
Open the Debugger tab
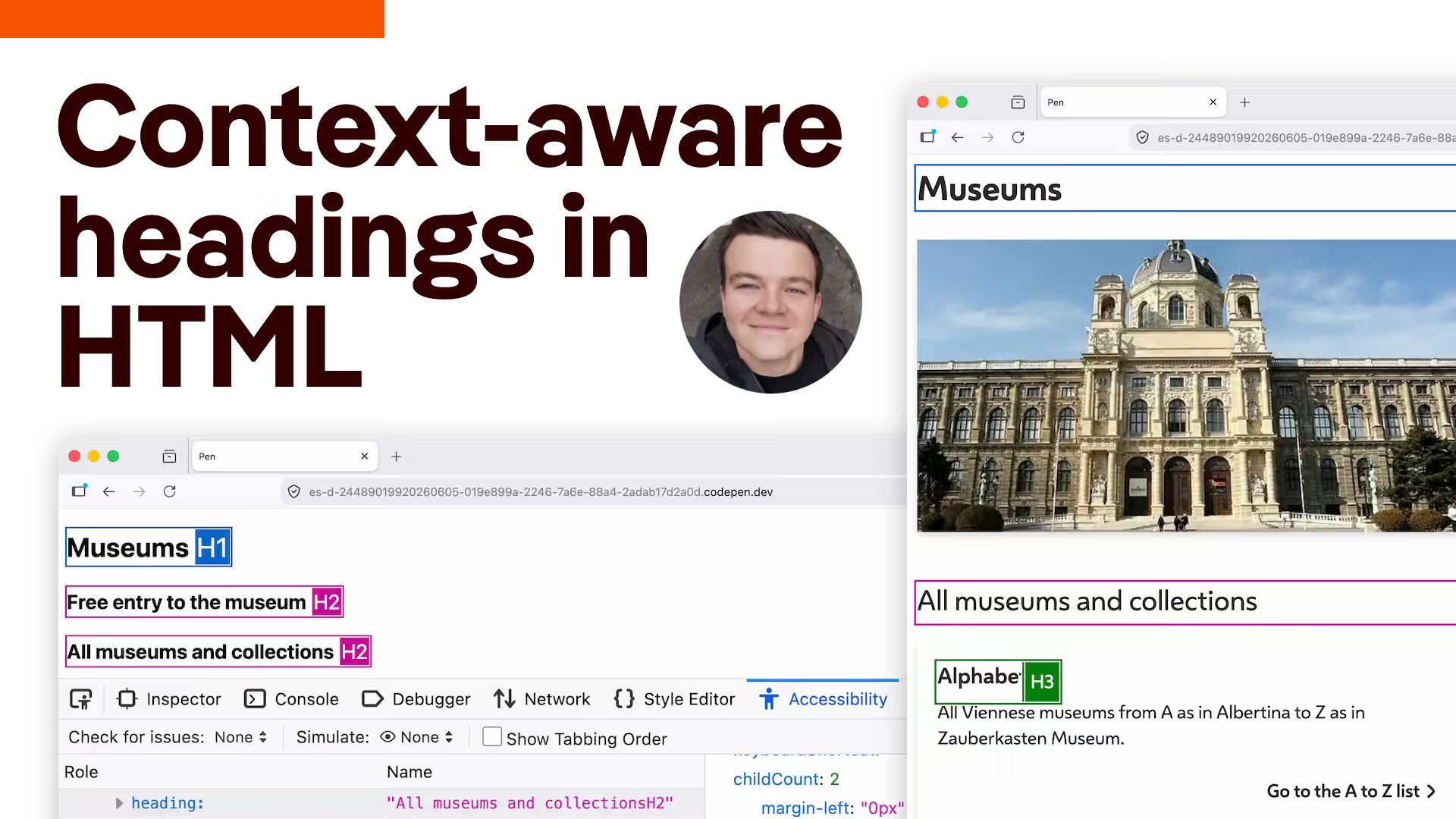click(416, 699)
